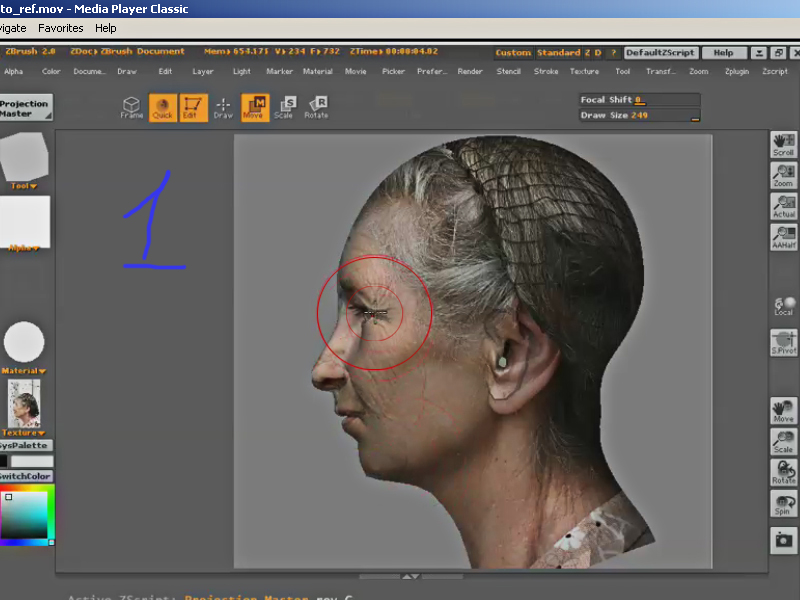This screenshot has width=800, height=600.
Task: Open the Stencil menu
Action: [508, 72]
